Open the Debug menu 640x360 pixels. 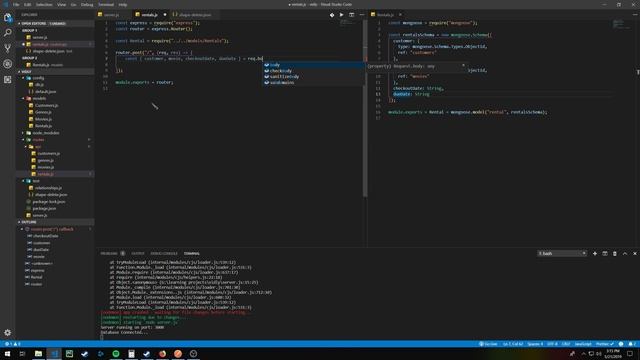click(x=87, y=4)
